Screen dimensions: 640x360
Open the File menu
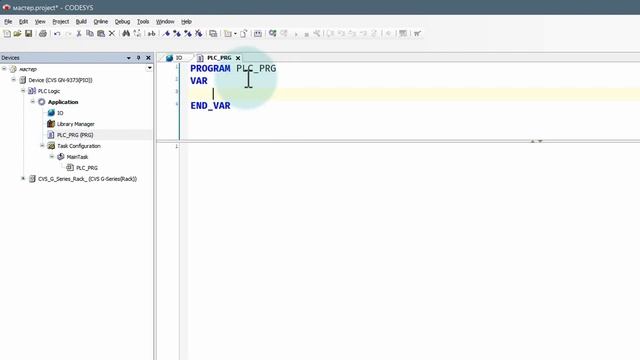coord(8,22)
